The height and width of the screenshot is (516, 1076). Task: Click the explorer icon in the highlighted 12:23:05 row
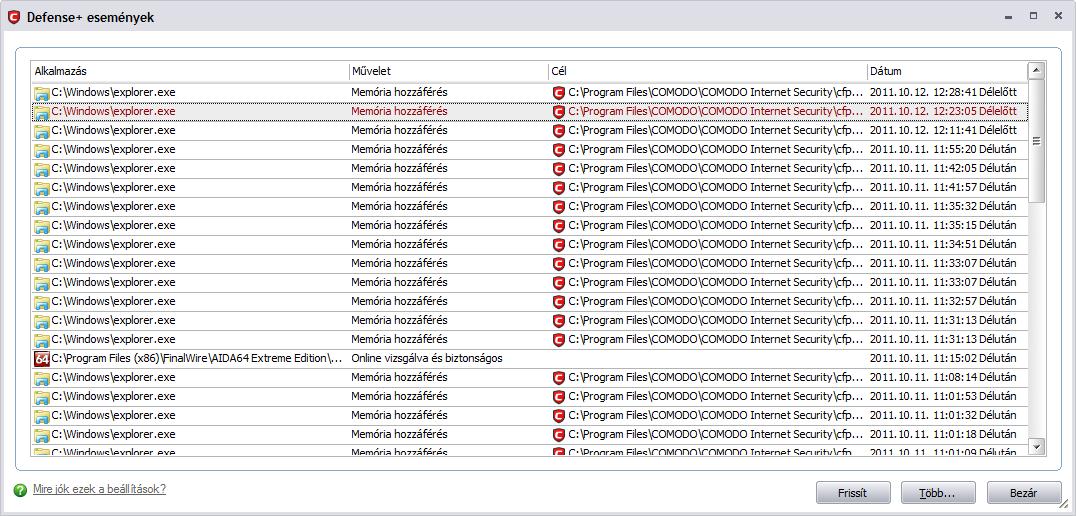click(x=42, y=112)
